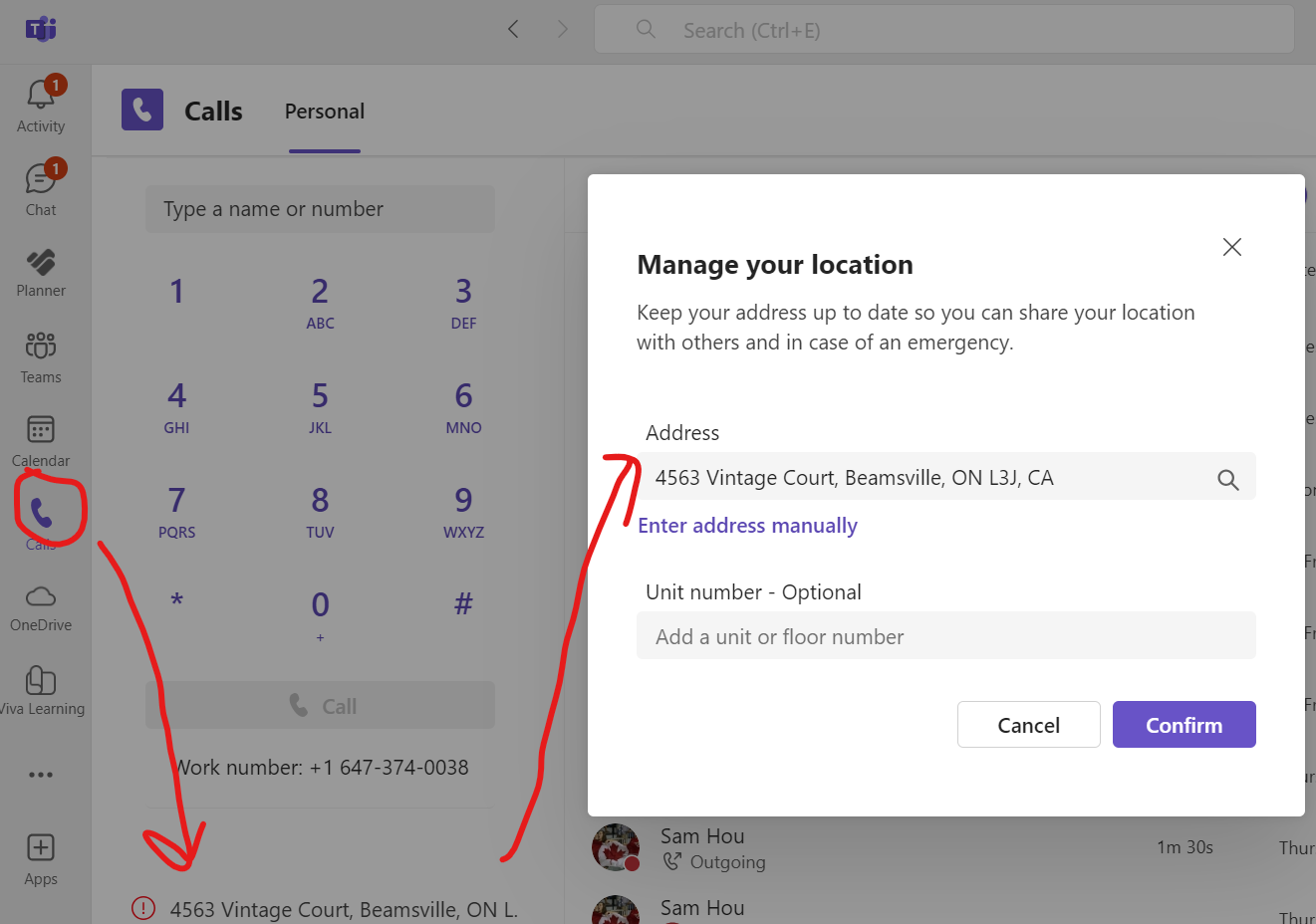
Task: Open the Calls phone icon in sidebar
Action: (41, 514)
